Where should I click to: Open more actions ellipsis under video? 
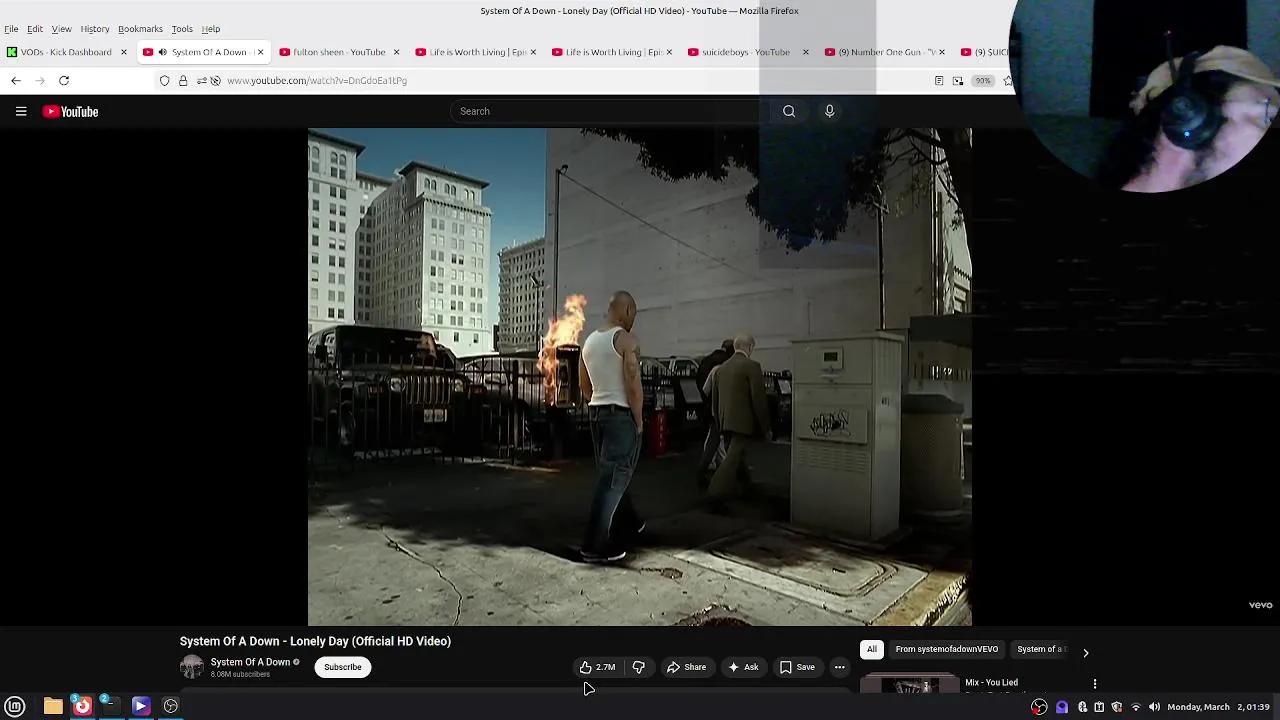tap(840, 667)
